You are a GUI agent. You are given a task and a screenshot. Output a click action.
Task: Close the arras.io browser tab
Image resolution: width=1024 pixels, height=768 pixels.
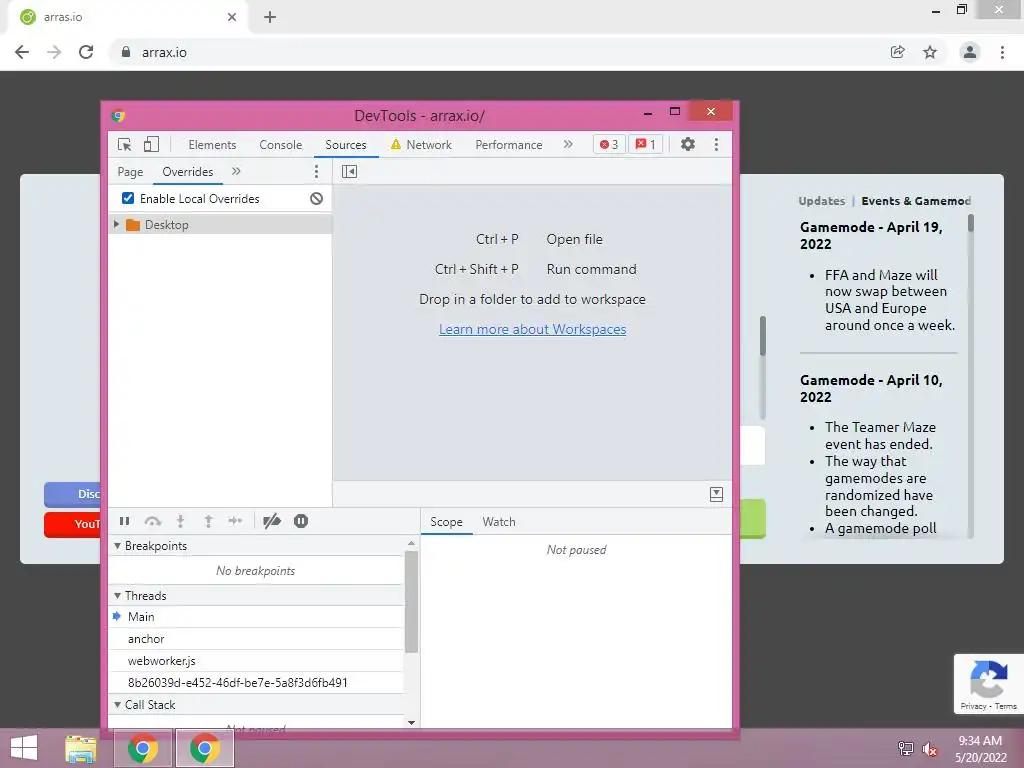coord(232,17)
